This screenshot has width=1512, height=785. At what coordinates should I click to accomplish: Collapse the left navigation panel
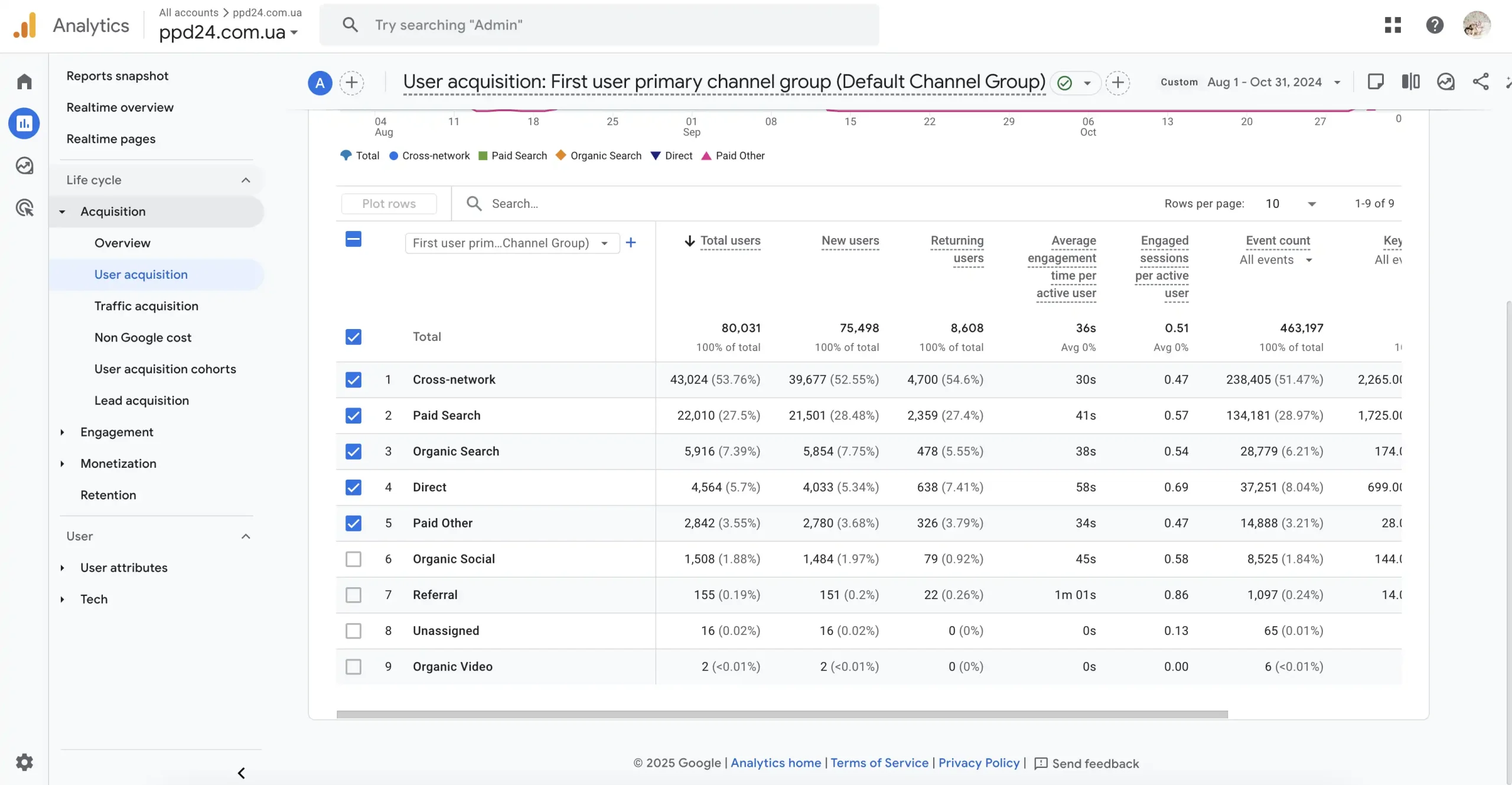[241, 773]
